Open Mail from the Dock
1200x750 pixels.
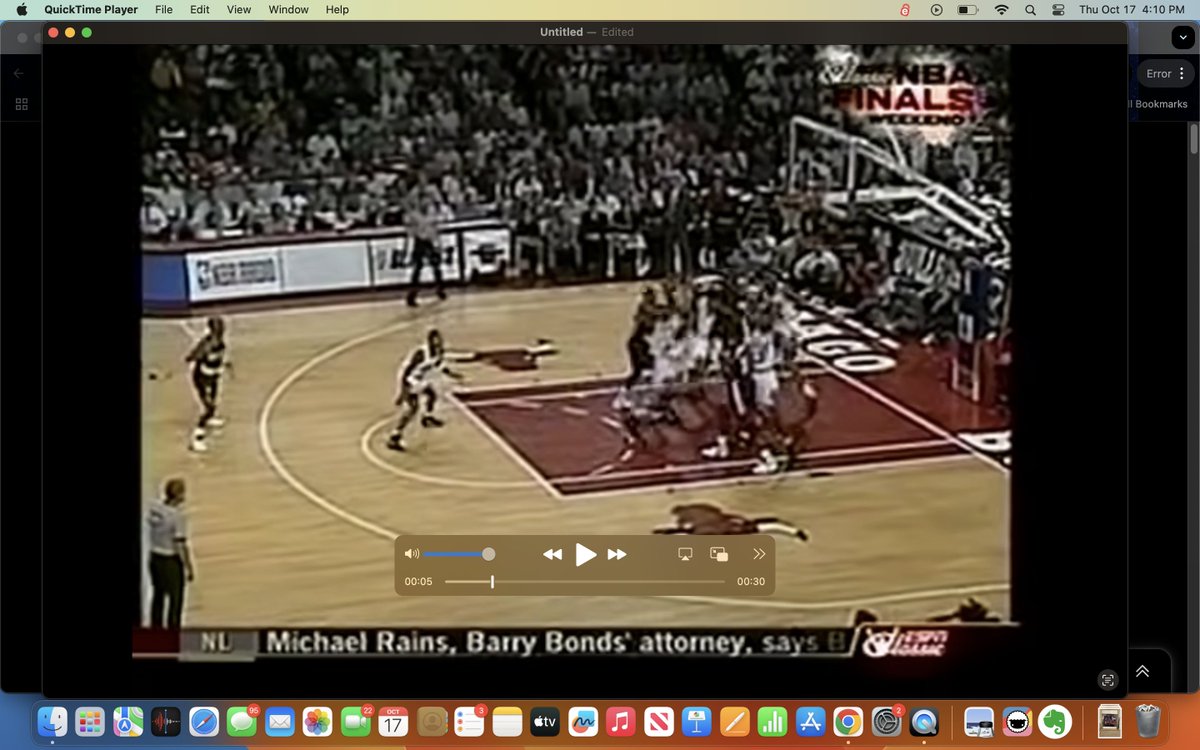279,720
